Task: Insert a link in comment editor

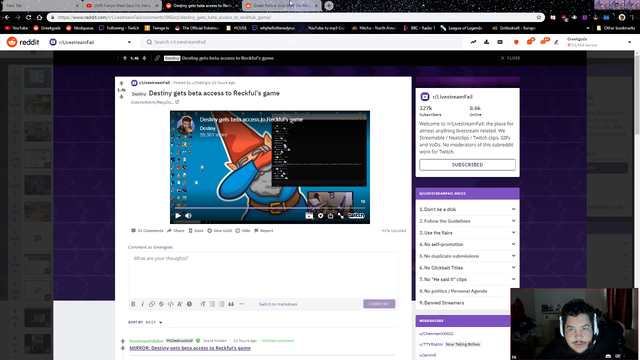Action: (x=152, y=304)
